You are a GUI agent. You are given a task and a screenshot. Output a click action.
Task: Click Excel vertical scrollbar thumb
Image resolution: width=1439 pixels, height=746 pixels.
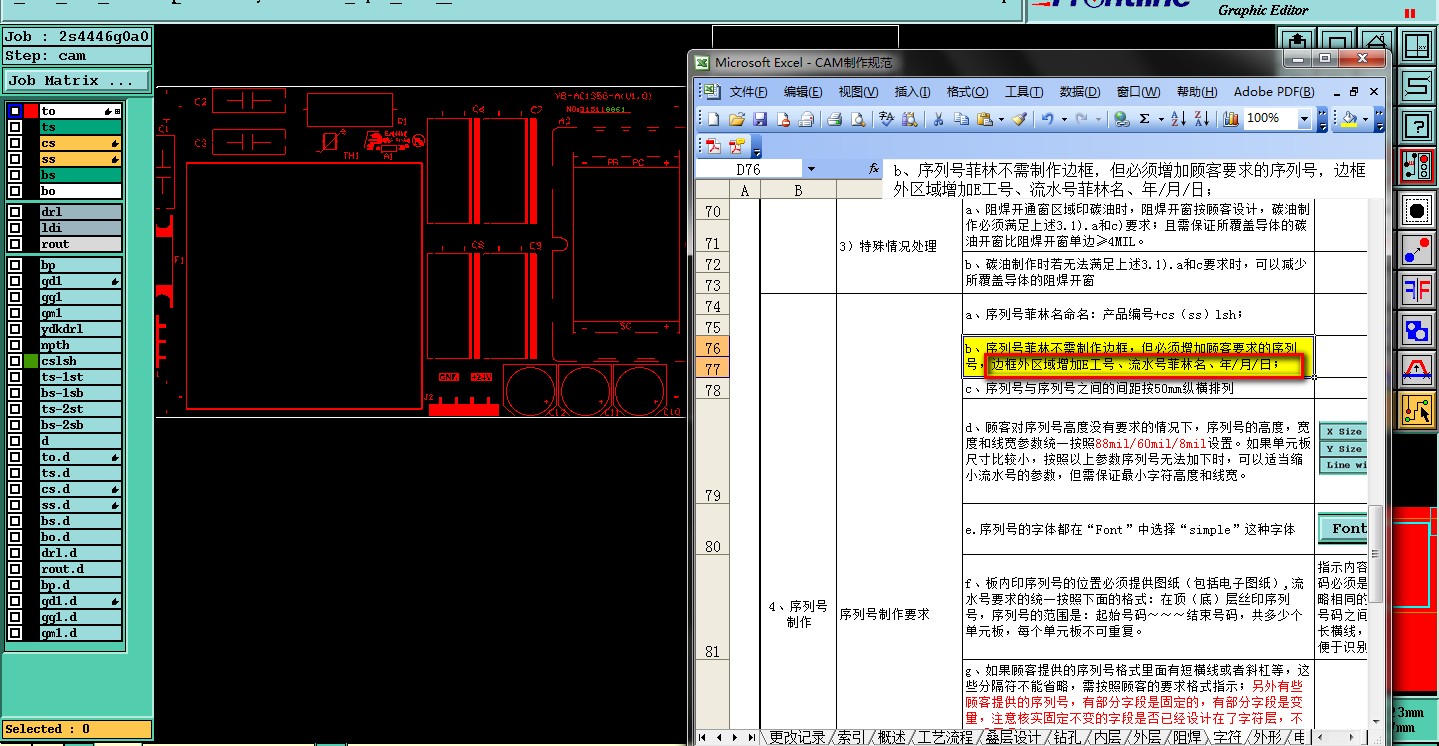[1376, 554]
